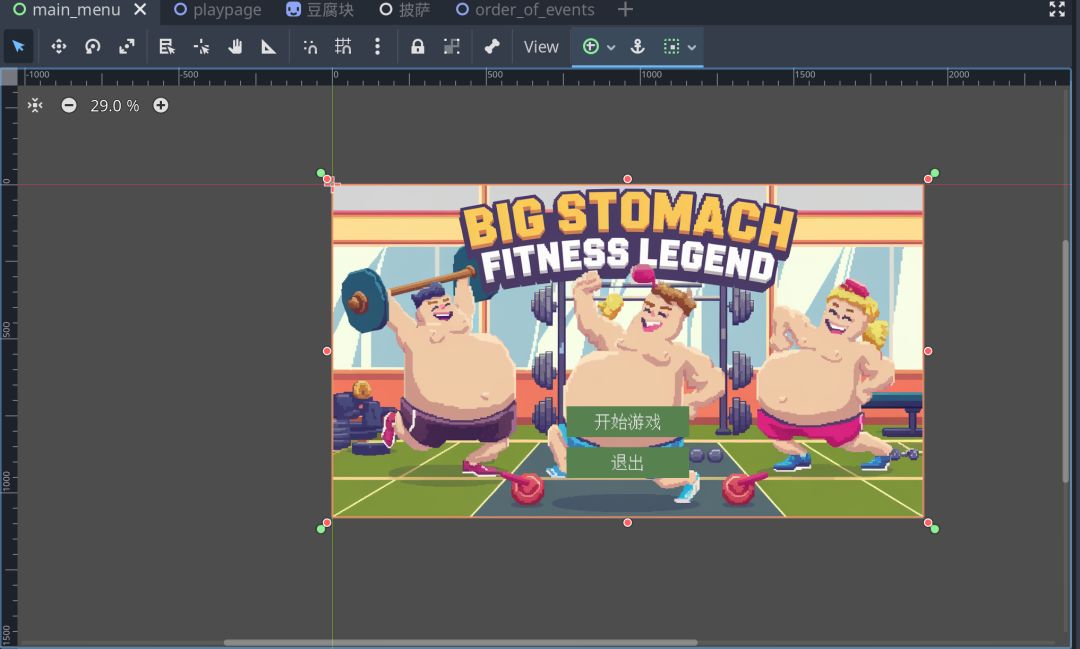Open the View menu in toolbar

pos(541,47)
